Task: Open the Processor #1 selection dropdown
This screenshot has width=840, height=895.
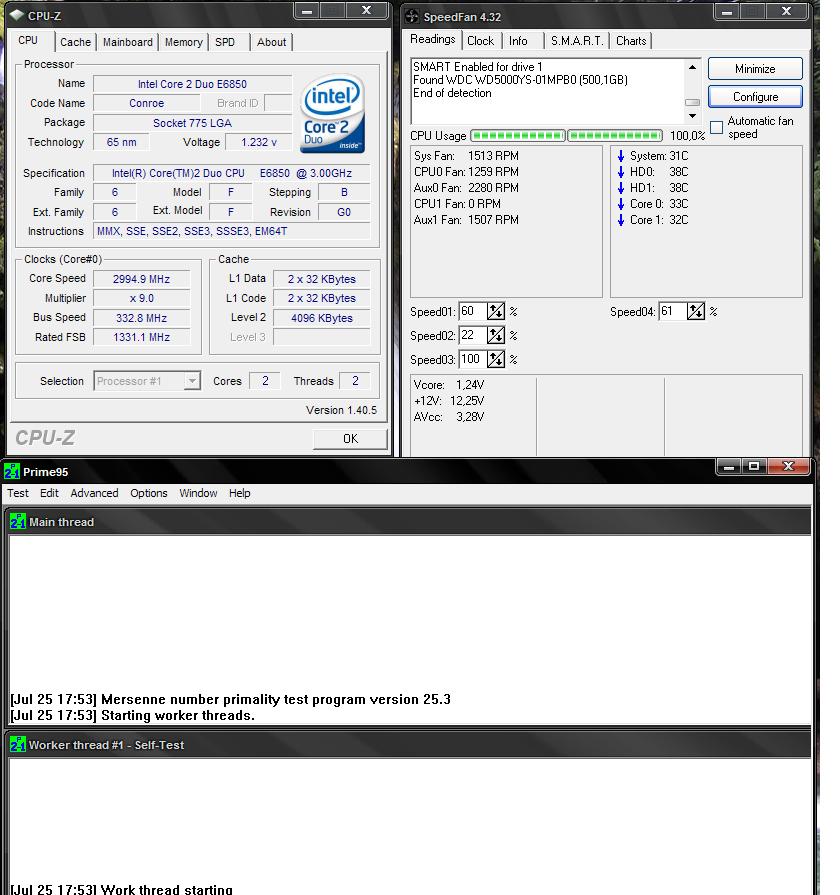Action: (x=192, y=381)
